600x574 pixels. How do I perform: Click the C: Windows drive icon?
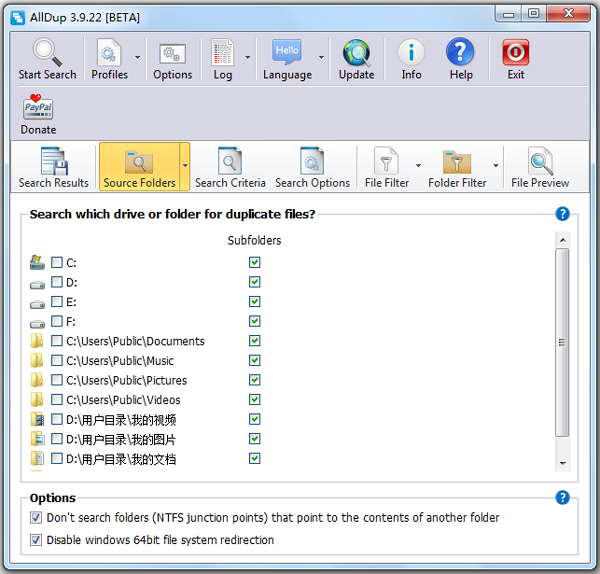37,262
